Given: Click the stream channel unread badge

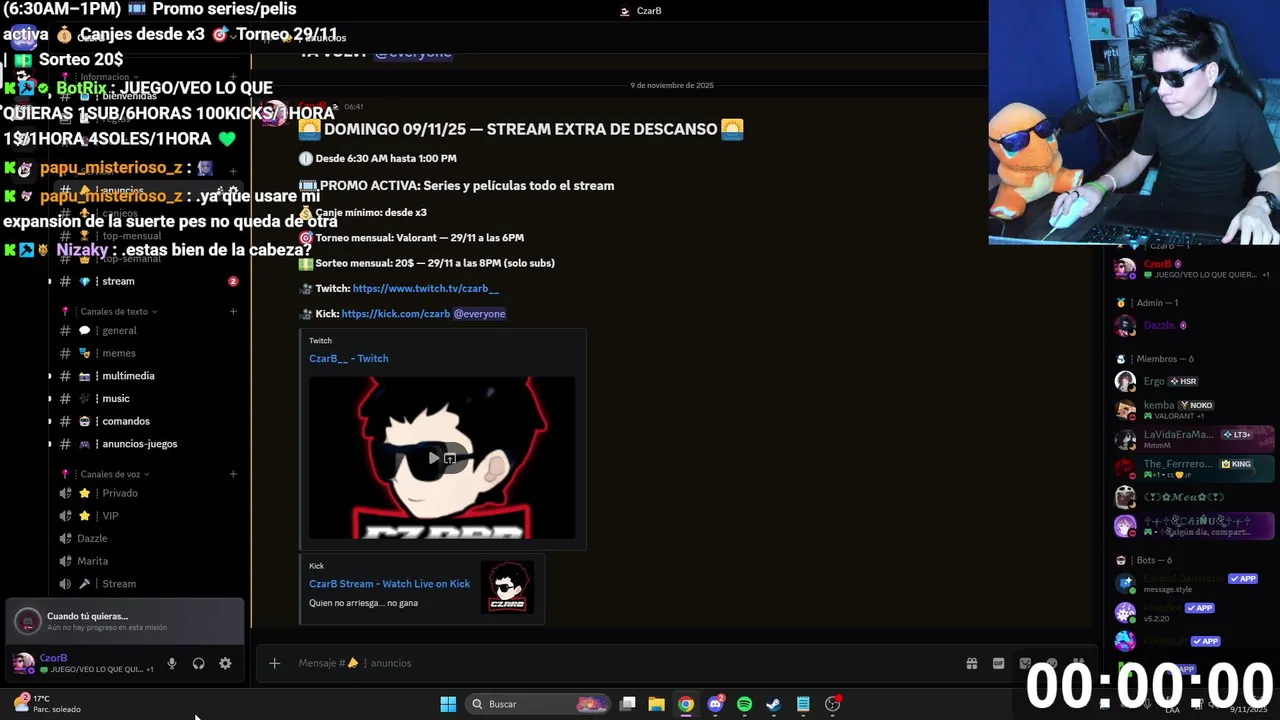Looking at the screenshot, I should pyautogui.click(x=233, y=281).
